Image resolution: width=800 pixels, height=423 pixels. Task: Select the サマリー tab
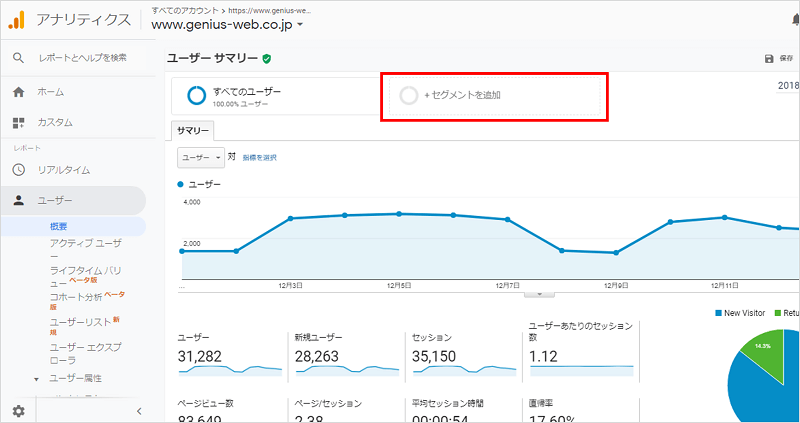[x=192, y=131]
